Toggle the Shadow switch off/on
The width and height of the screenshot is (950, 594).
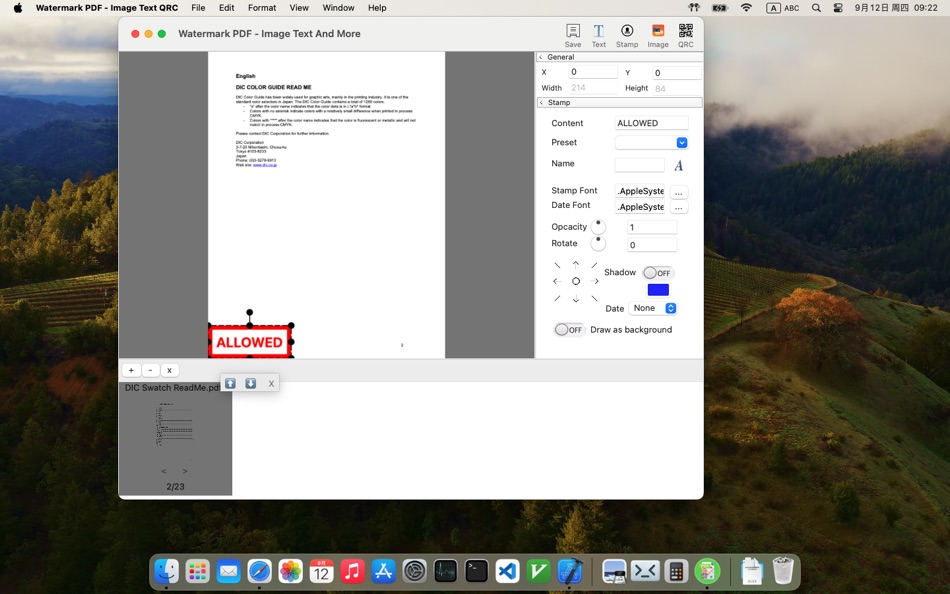pyautogui.click(x=658, y=272)
